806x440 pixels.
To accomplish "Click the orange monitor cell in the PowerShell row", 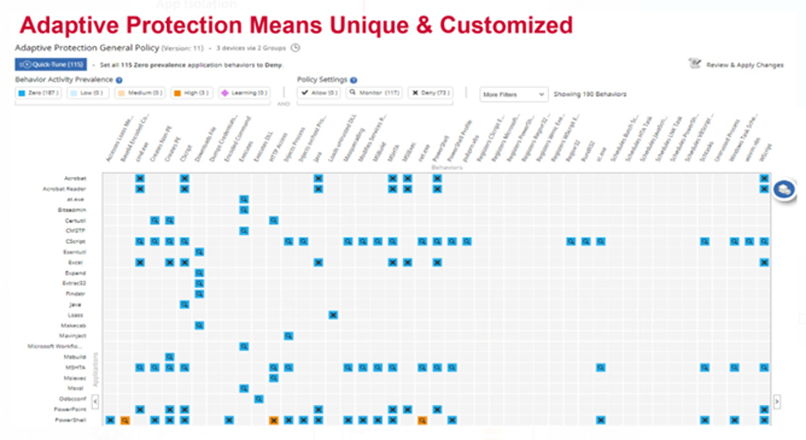I will pyautogui.click(x=124, y=420).
